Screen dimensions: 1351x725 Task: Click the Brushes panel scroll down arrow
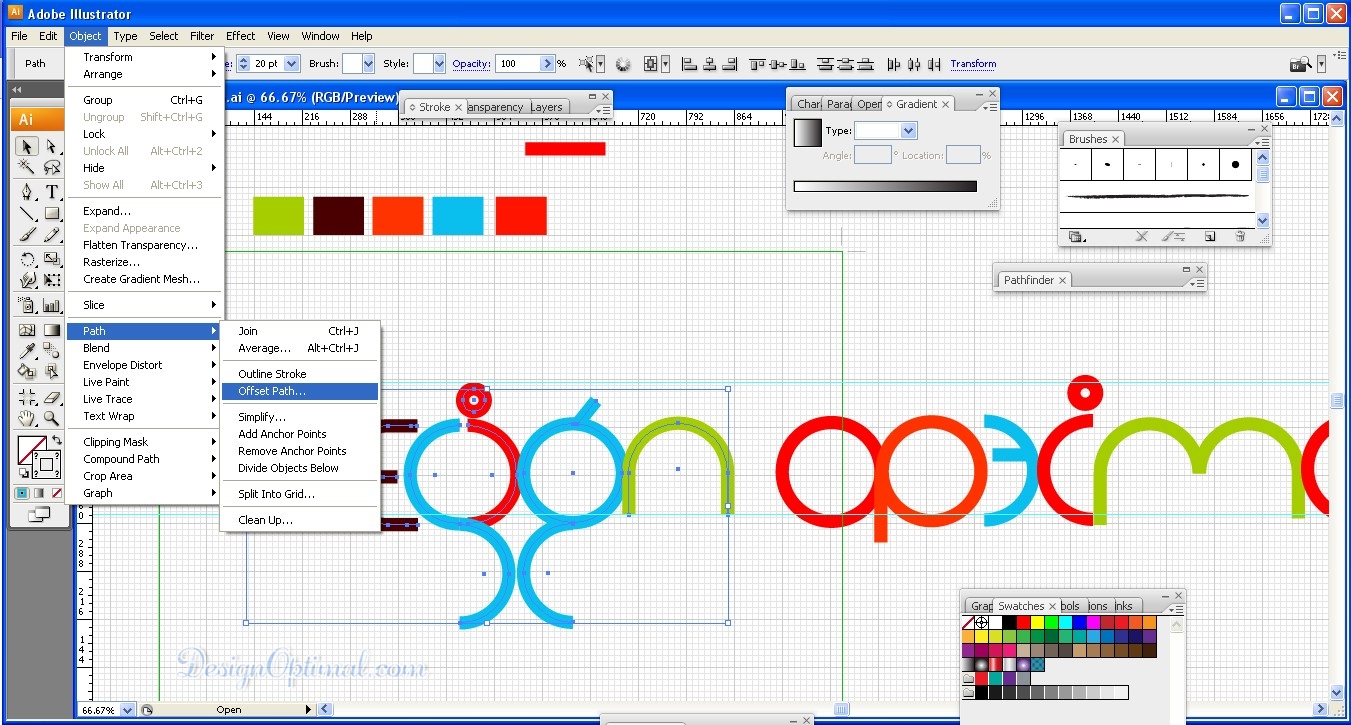coord(1262,221)
